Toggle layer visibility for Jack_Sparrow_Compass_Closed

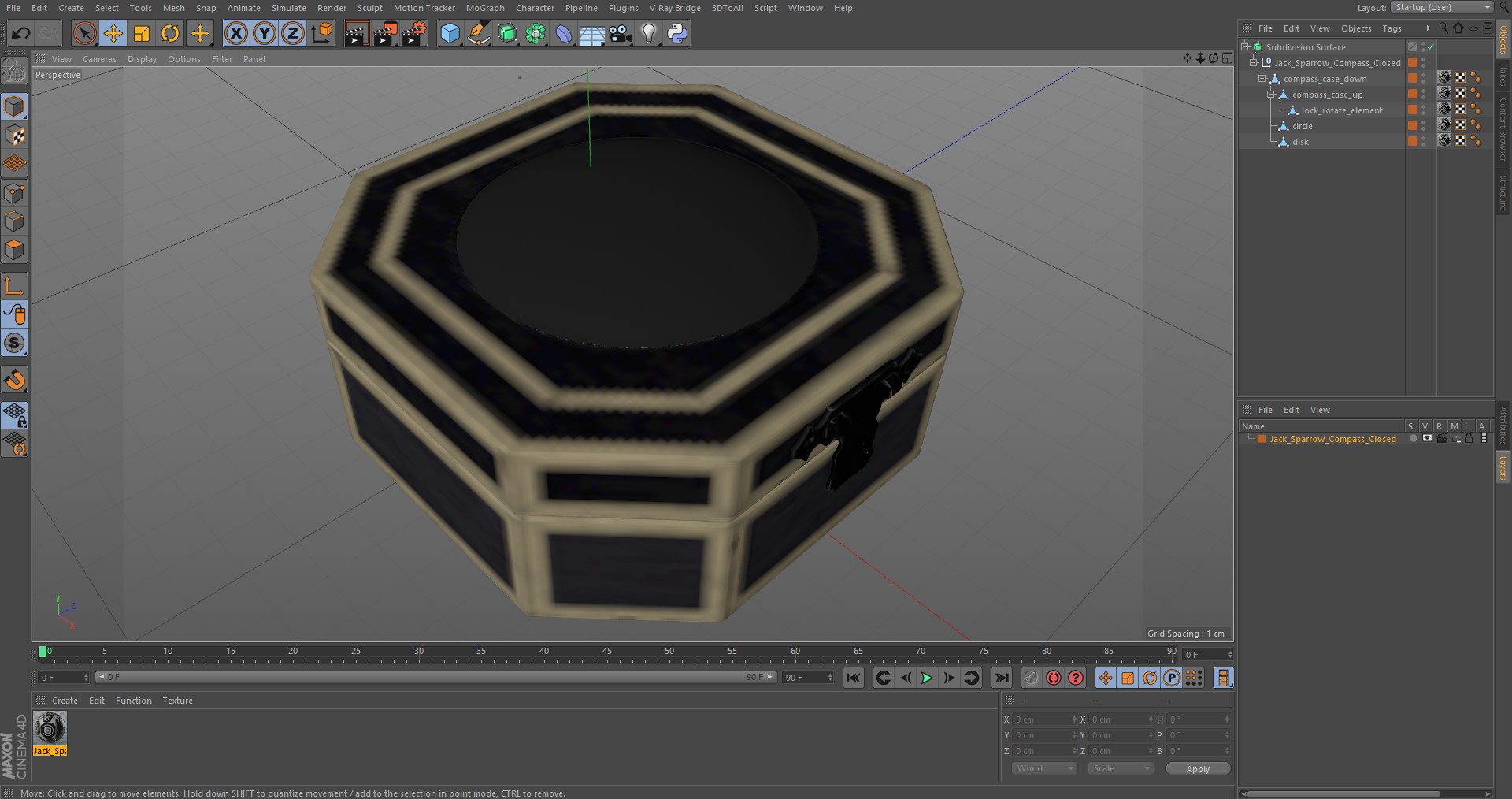point(1427,439)
